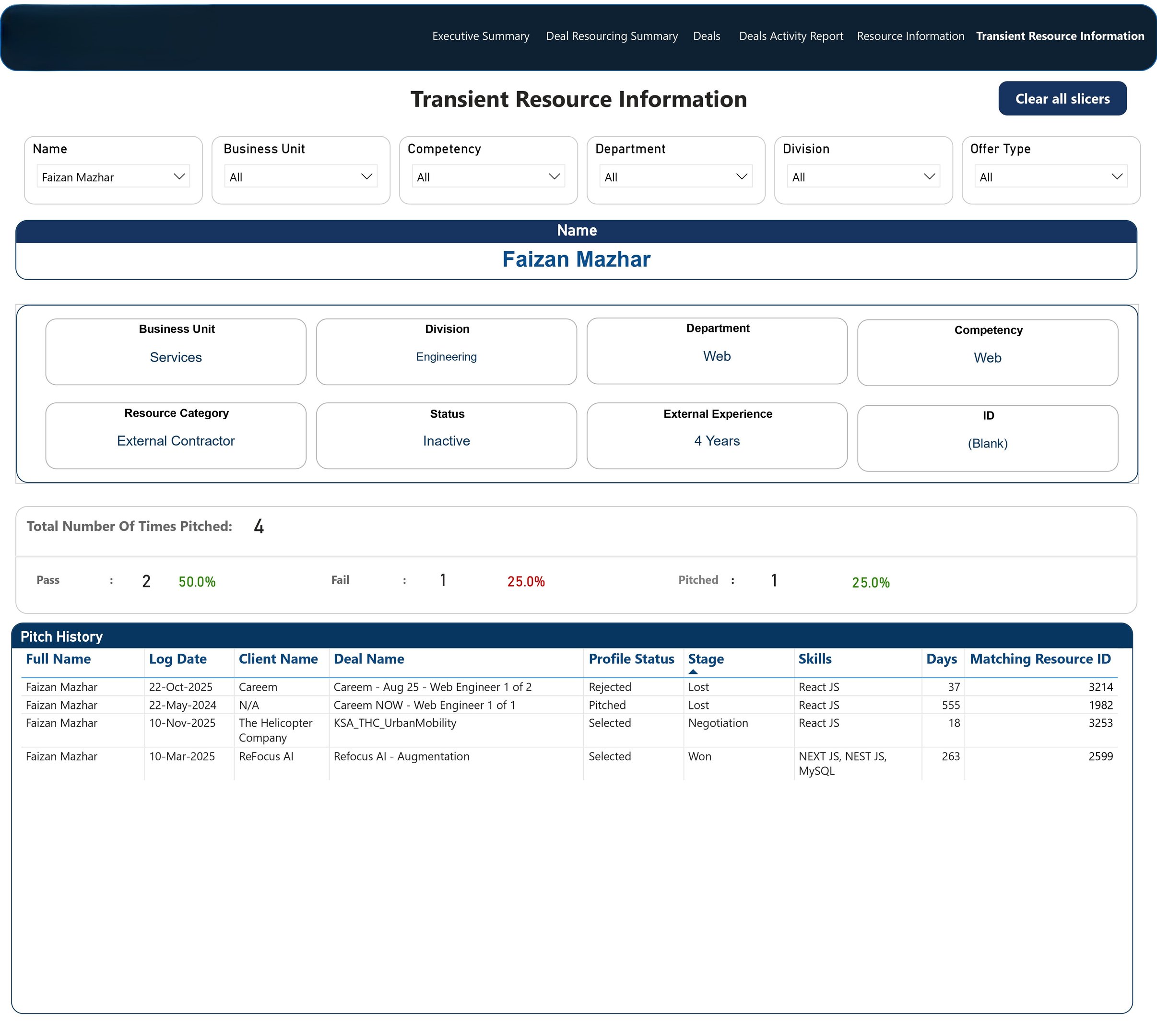Expand the Offer Type slicer dropdown
The height and width of the screenshot is (1036, 1157).
[1116, 177]
